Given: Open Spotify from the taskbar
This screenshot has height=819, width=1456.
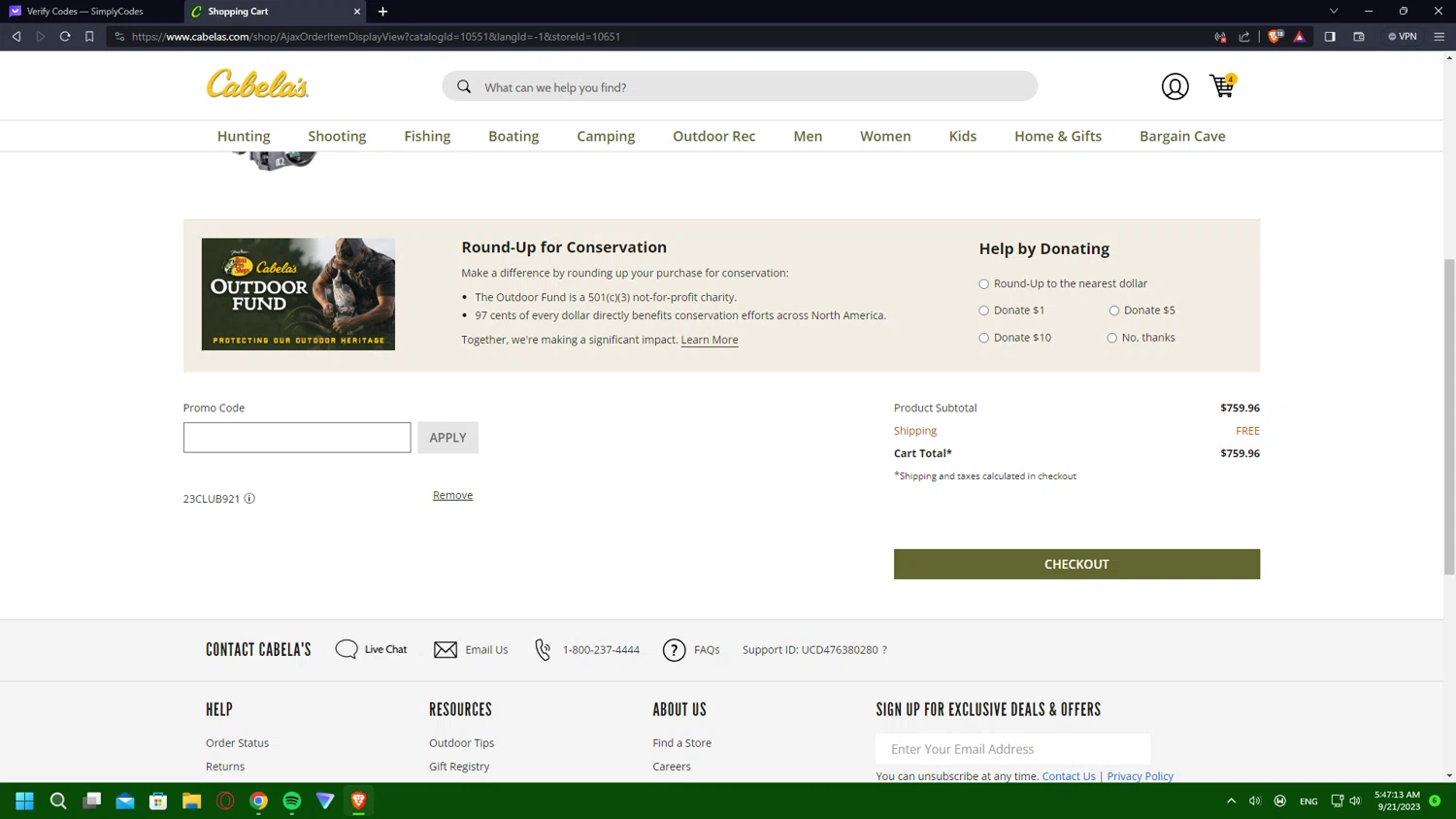Looking at the screenshot, I should click(292, 801).
